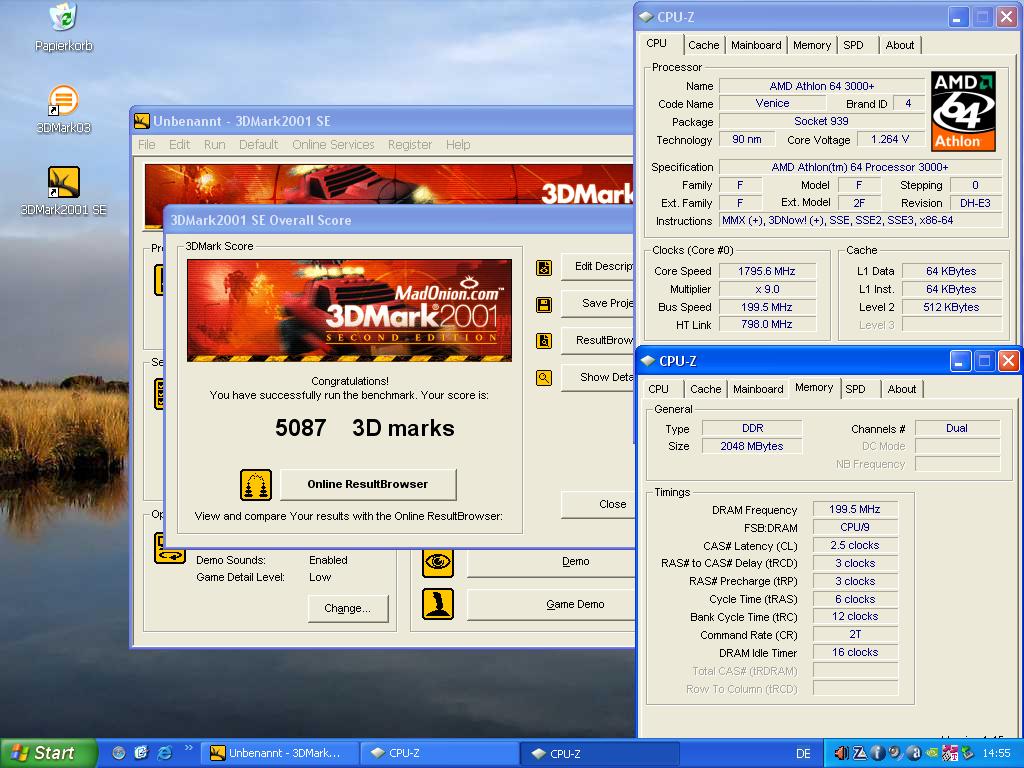Click the Edit Description icon
This screenshot has height=768, width=1024.
(x=544, y=268)
